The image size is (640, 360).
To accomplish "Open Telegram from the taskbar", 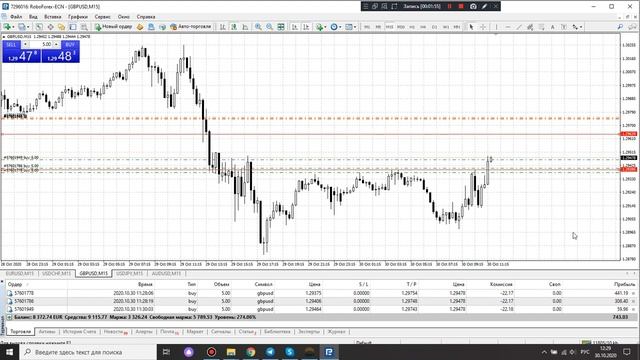I will point(270,352).
